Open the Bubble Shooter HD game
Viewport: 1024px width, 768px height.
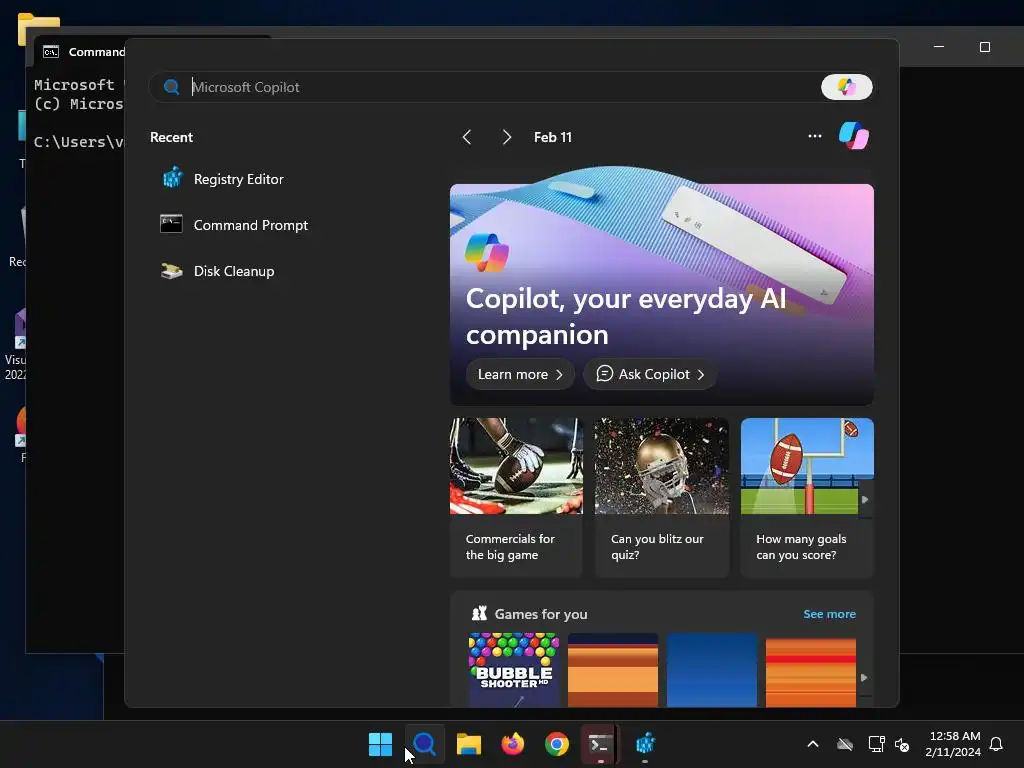(x=514, y=669)
